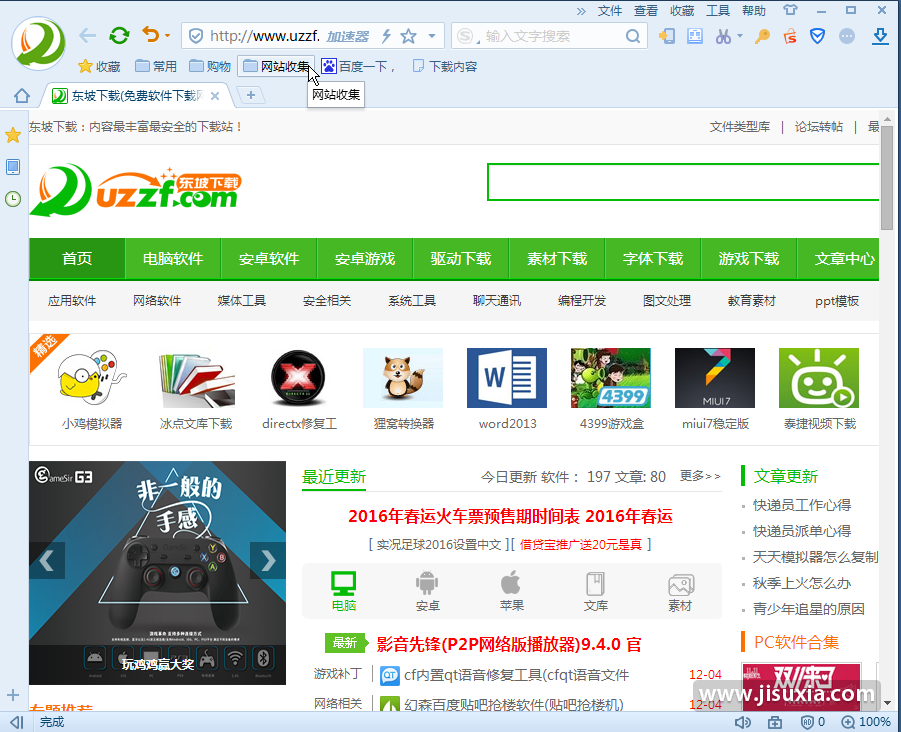Open the 查看 menu
This screenshot has width=901, height=732.
pos(646,10)
